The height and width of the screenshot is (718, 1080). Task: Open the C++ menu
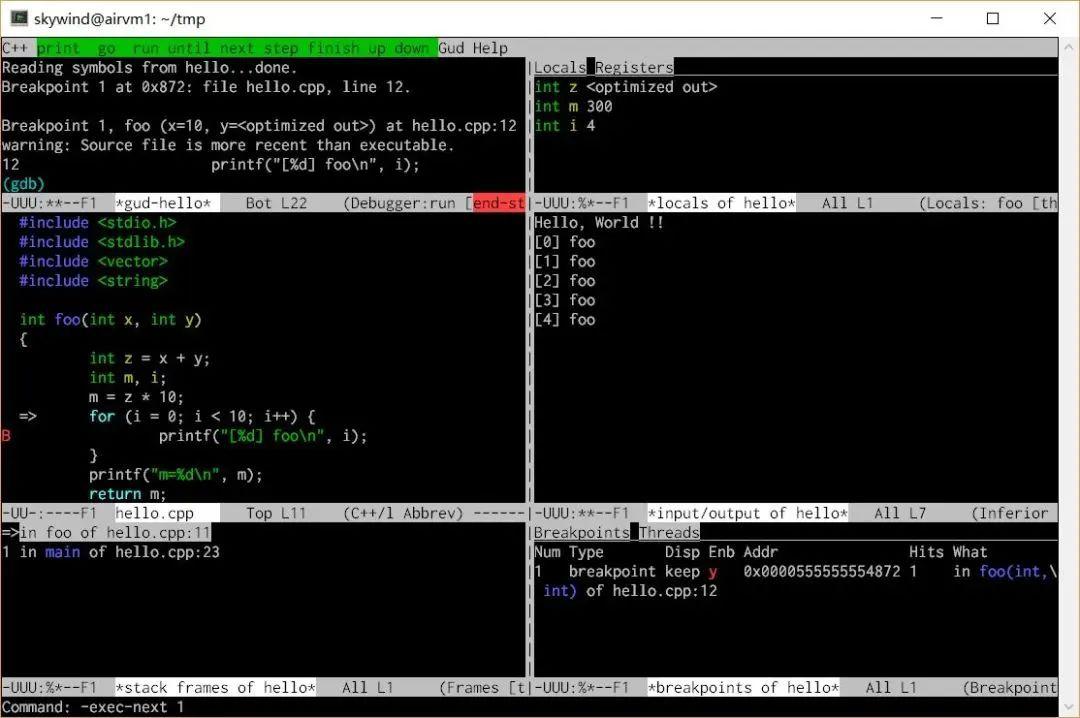click(14, 48)
